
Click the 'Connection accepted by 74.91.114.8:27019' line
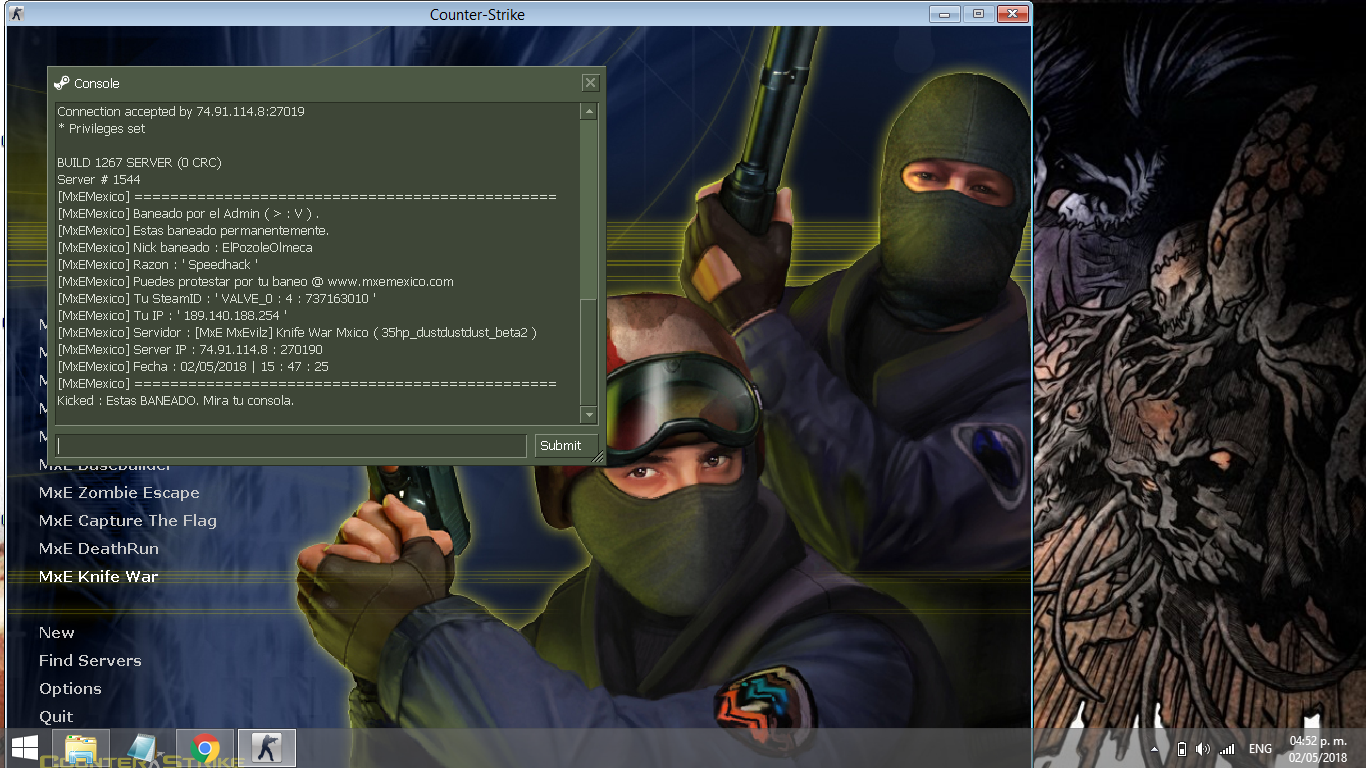(181, 112)
